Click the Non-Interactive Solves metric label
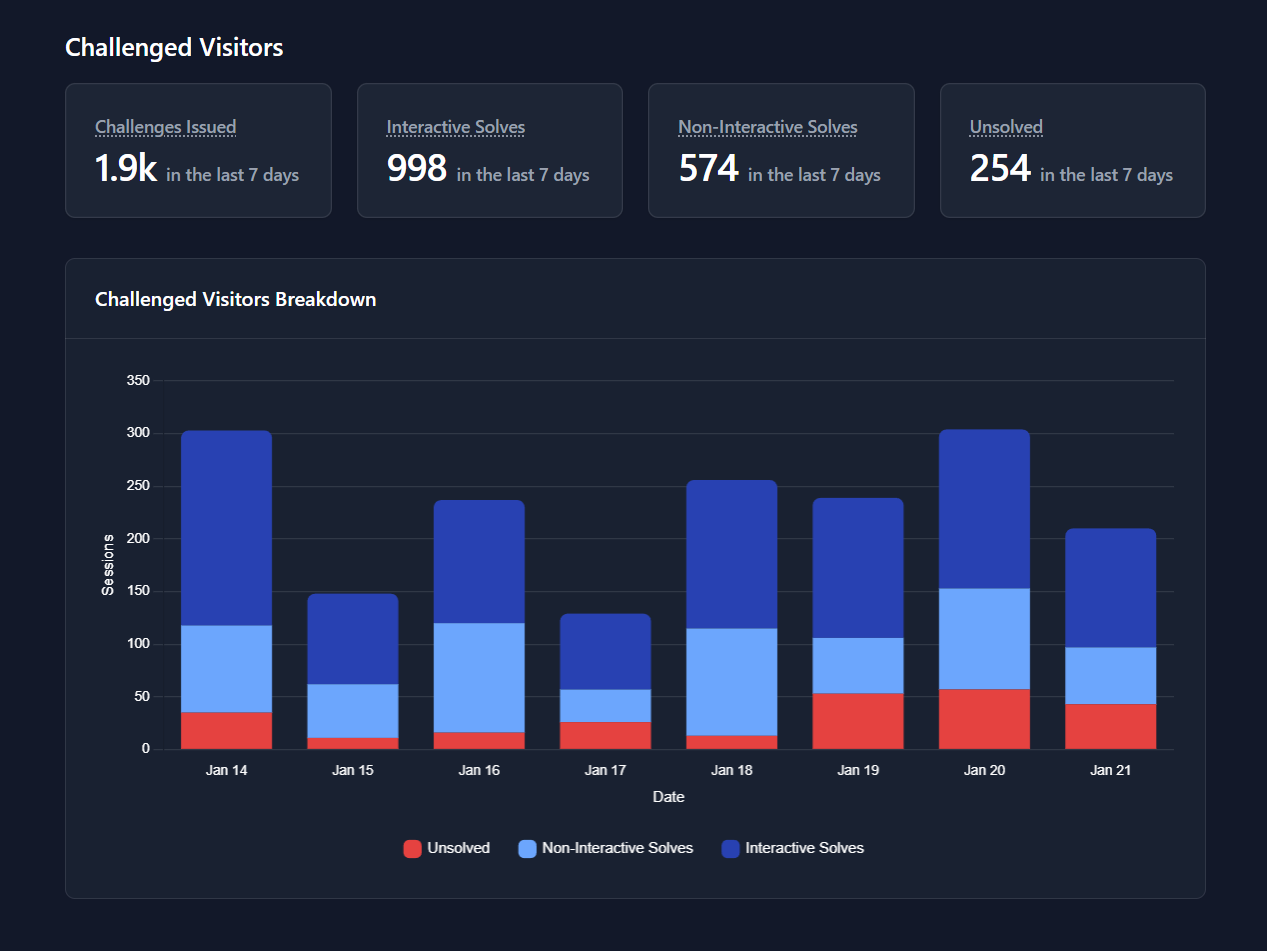This screenshot has width=1267, height=951. point(767,127)
